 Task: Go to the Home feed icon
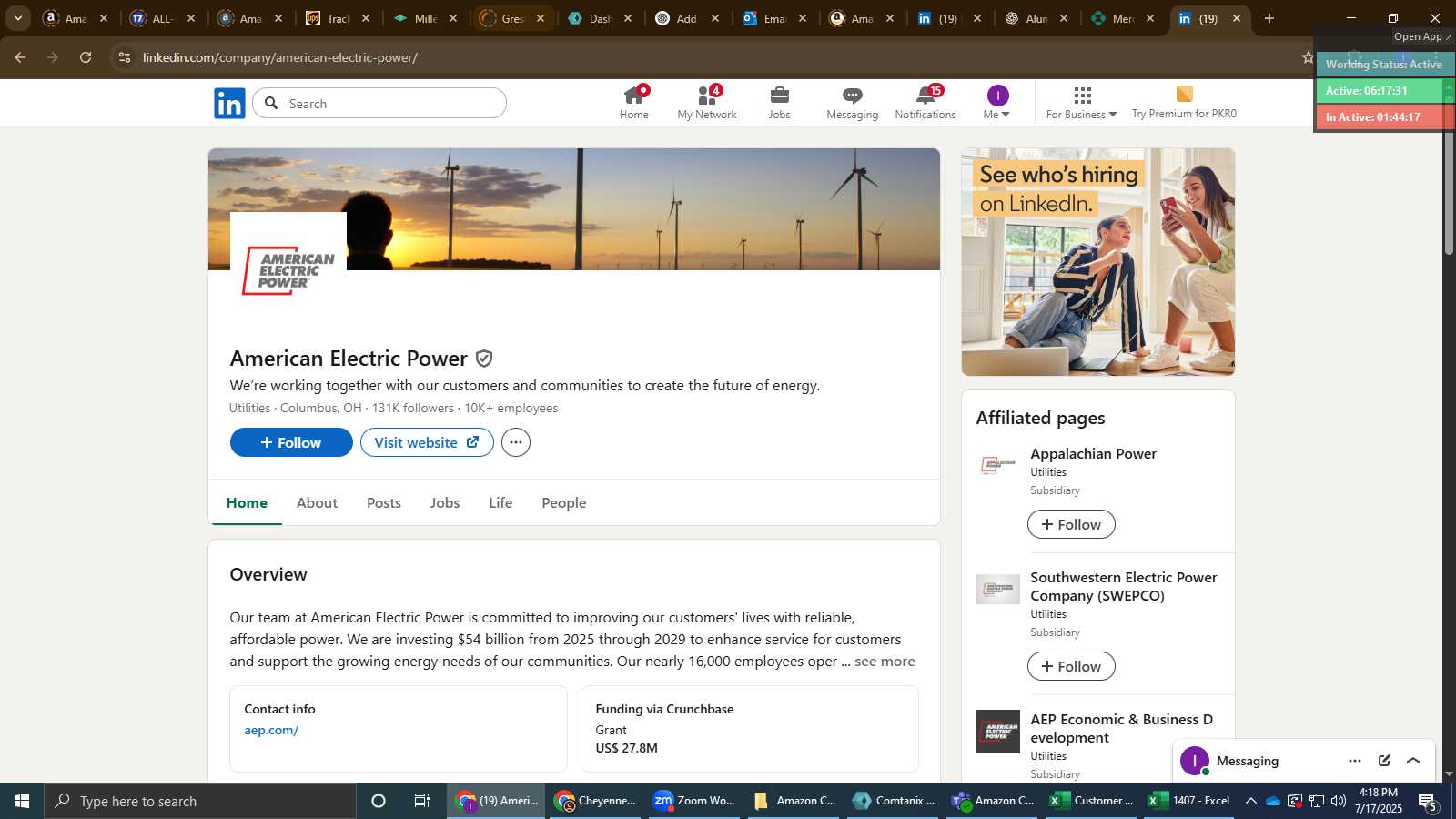634,103
